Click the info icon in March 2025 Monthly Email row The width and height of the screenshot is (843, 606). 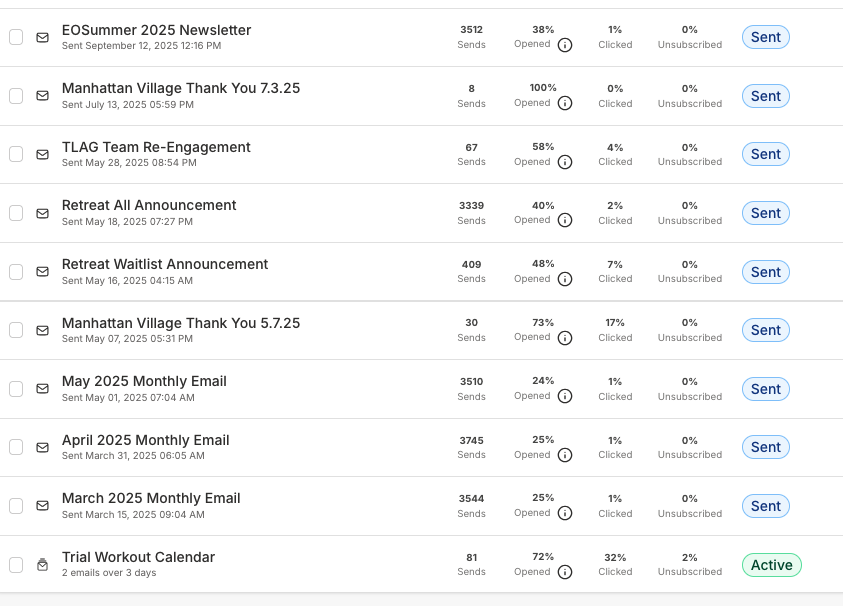pyautogui.click(x=565, y=513)
